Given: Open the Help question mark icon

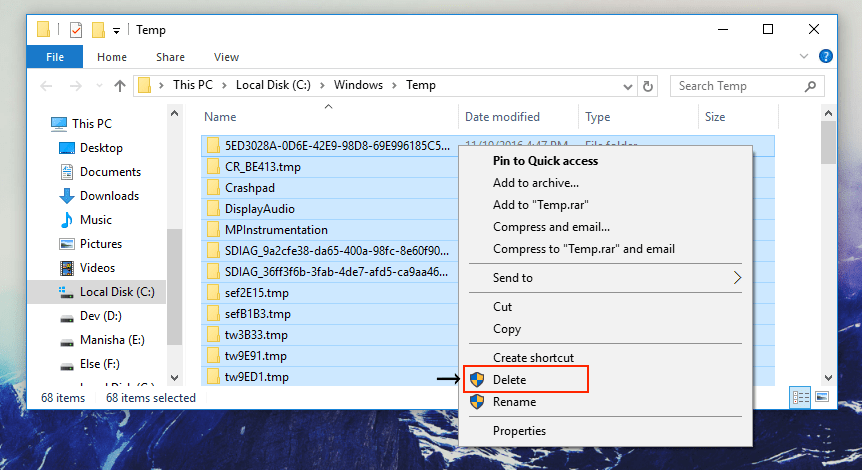Looking at the screenshot, I should tap(826, 57).
